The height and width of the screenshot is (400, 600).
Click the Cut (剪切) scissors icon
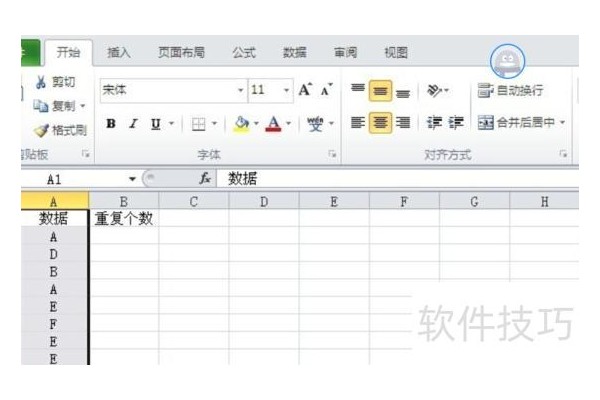pos(41,82)
